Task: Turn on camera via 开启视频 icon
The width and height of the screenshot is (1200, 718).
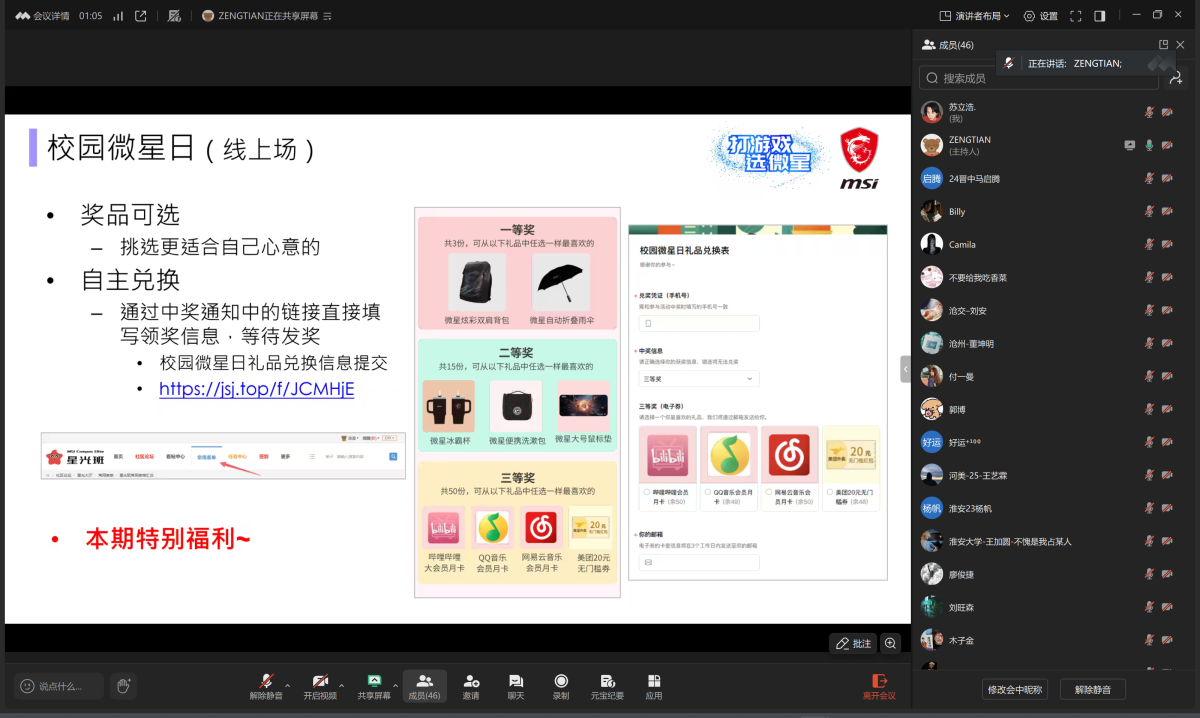Action: pyautogui.click(x=320, y=681)
